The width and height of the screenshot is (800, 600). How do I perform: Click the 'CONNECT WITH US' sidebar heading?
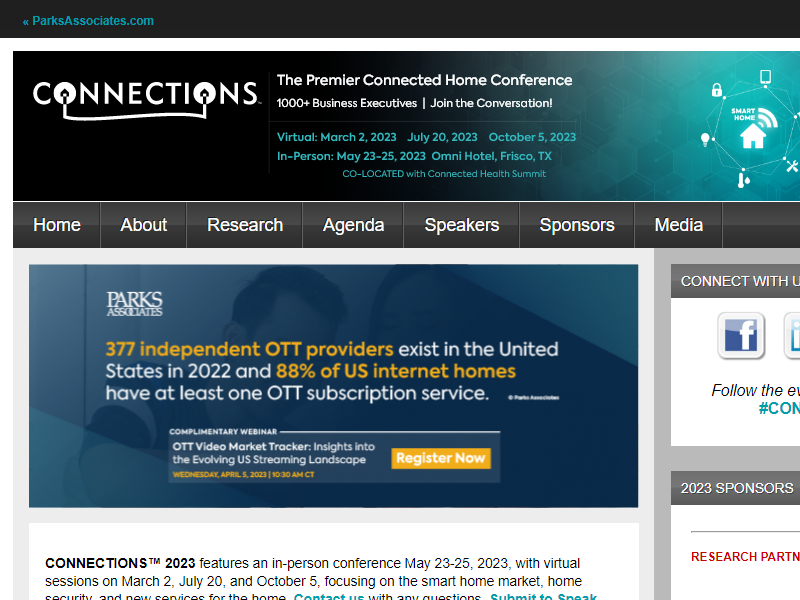pos(740,281)
